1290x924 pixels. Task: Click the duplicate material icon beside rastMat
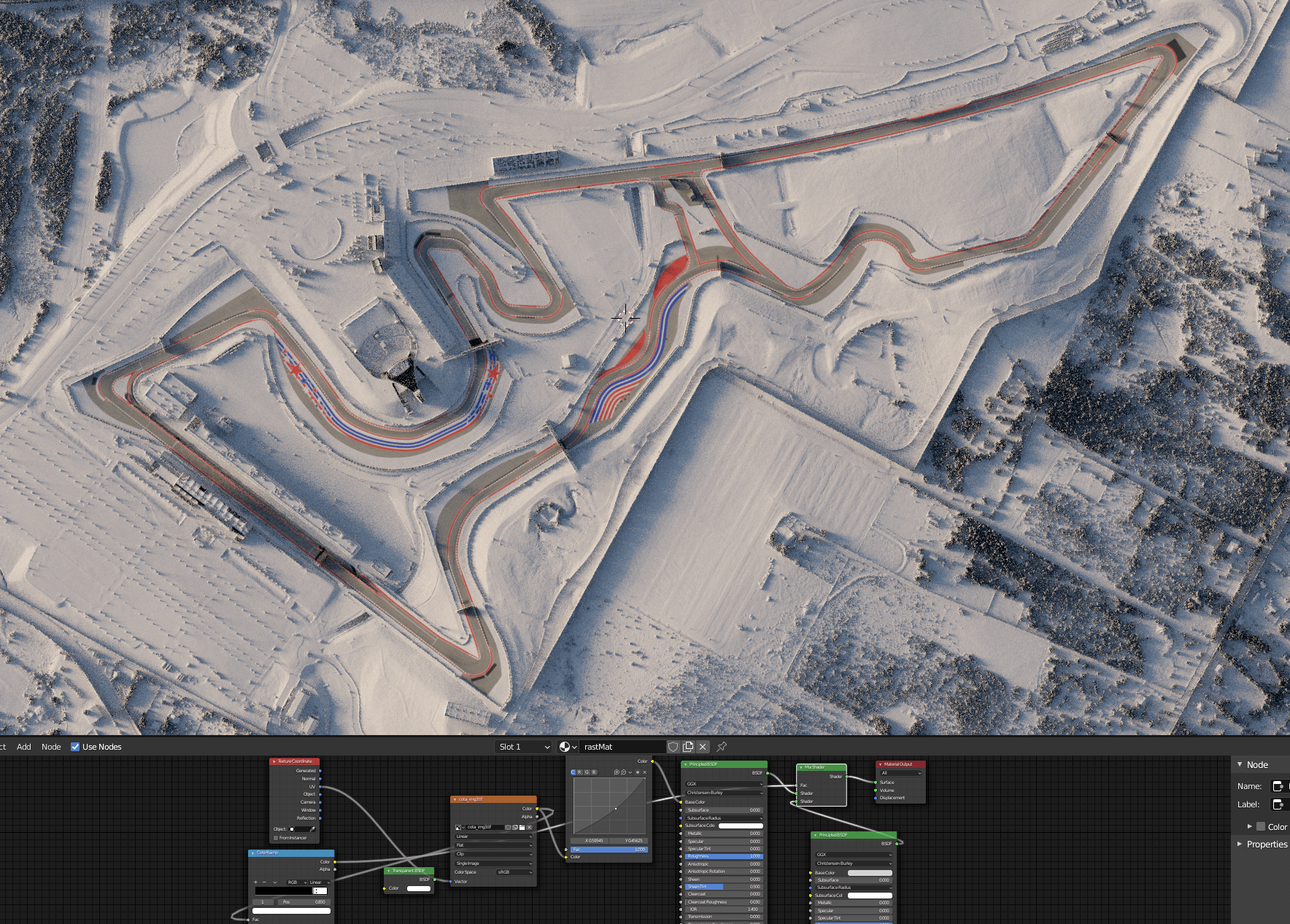688,747
